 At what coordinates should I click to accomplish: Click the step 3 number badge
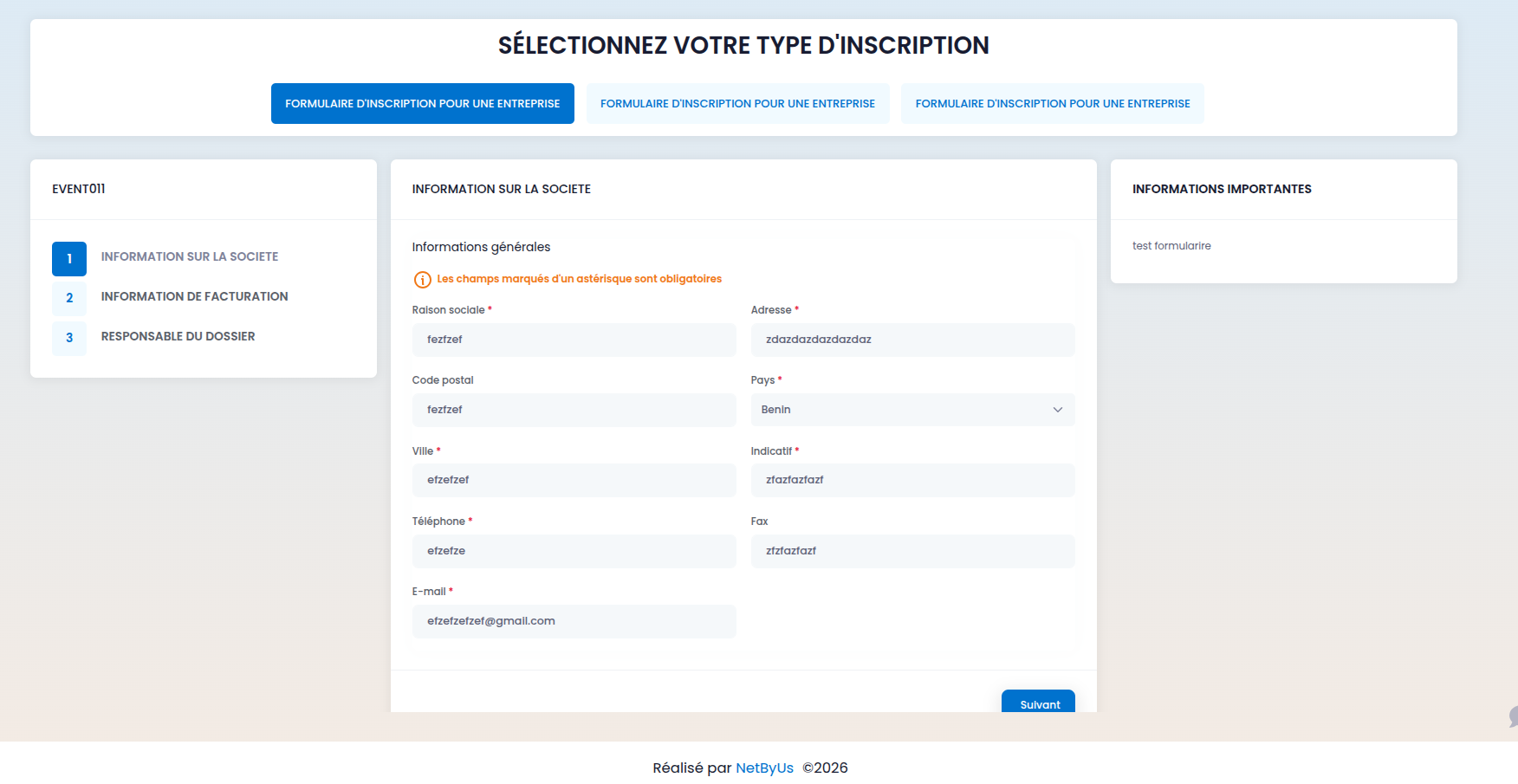tap(69, 338)
